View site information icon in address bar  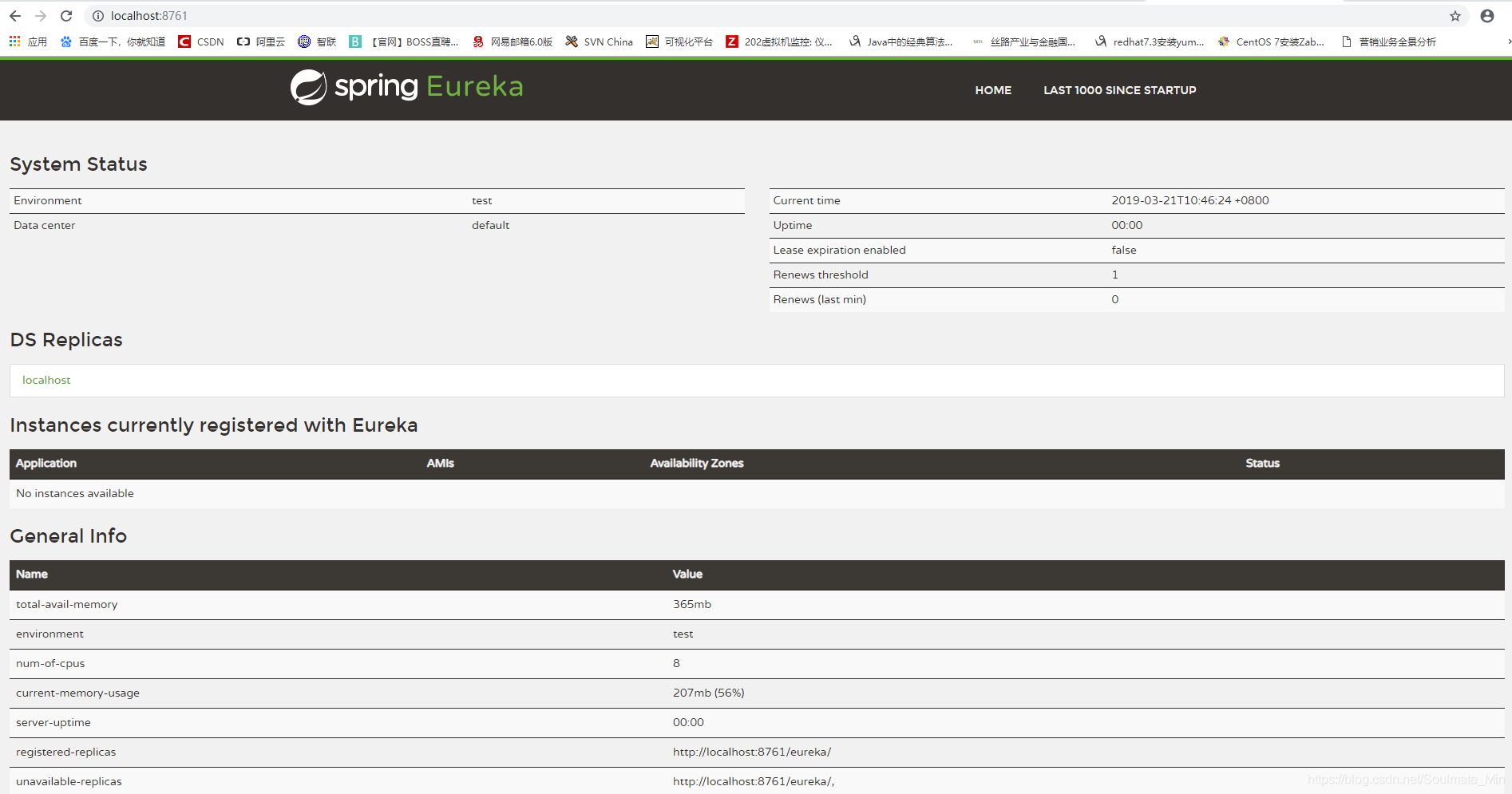(x=98, y=16)
